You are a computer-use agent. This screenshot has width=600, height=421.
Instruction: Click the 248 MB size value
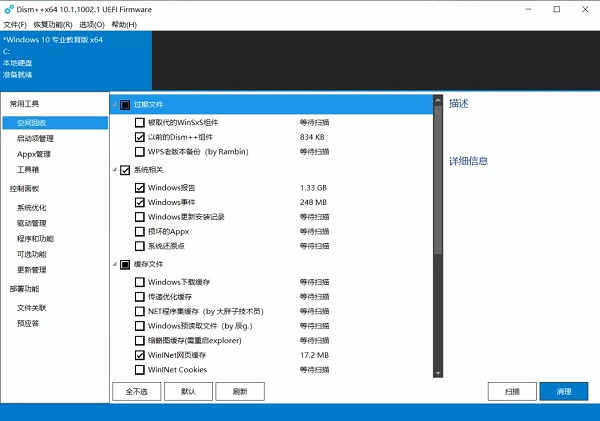point(313,202)
